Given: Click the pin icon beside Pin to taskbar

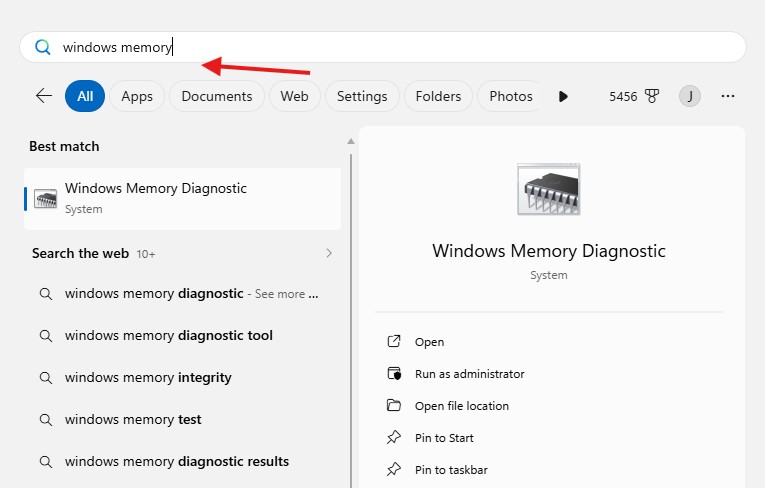Looking at the screenshot, I should (x=394, y=469).
